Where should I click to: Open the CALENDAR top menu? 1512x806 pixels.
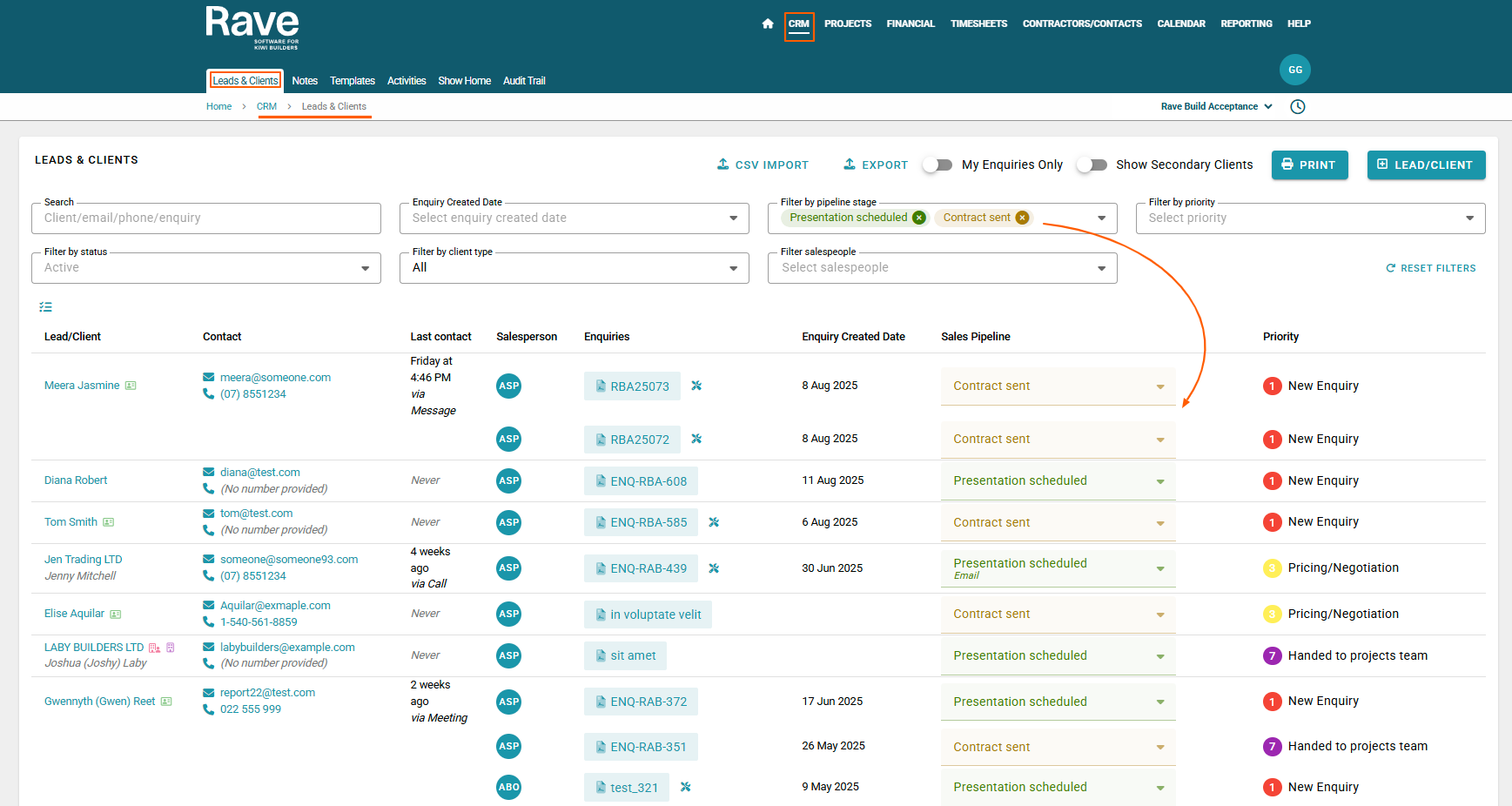1180,24
